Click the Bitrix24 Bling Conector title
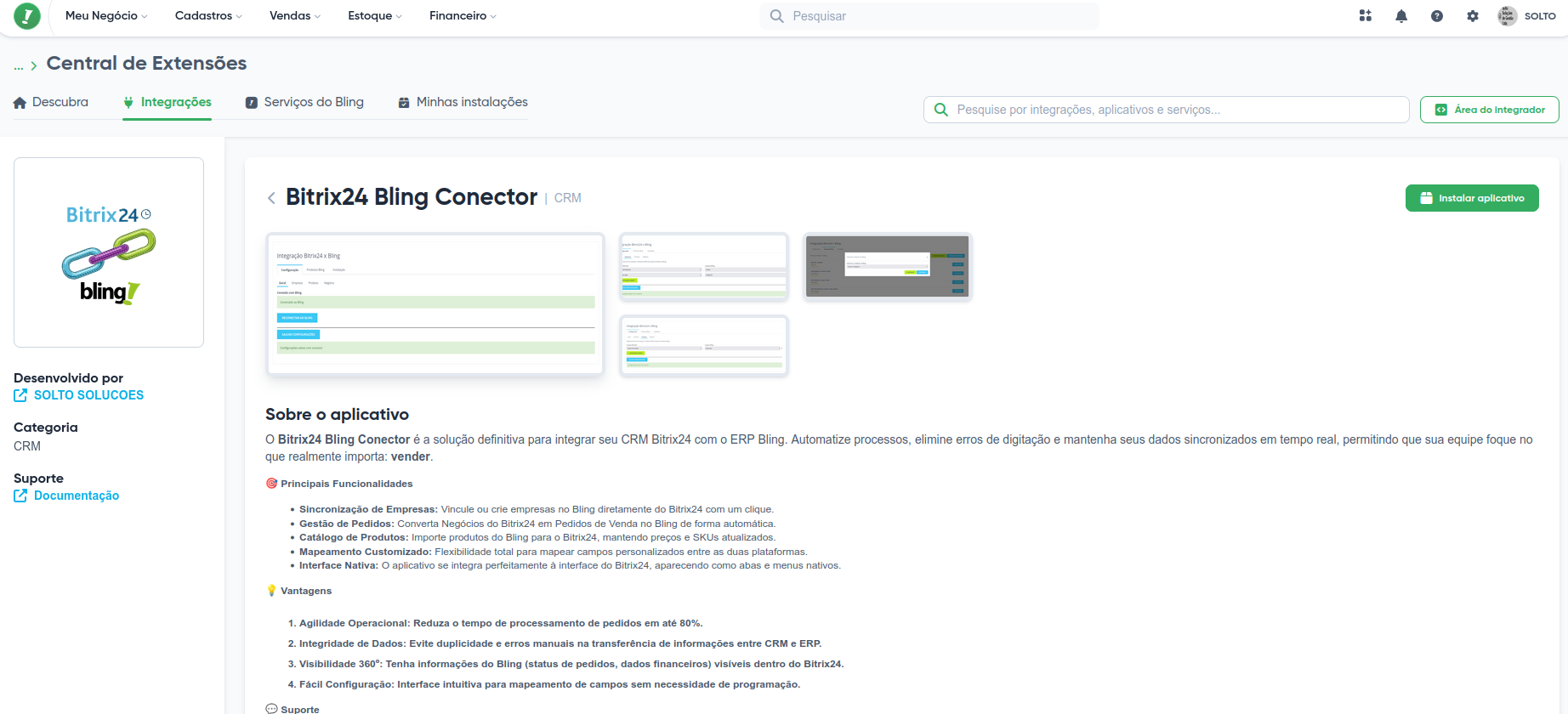 pyautogui.click(x=412, y=197)
